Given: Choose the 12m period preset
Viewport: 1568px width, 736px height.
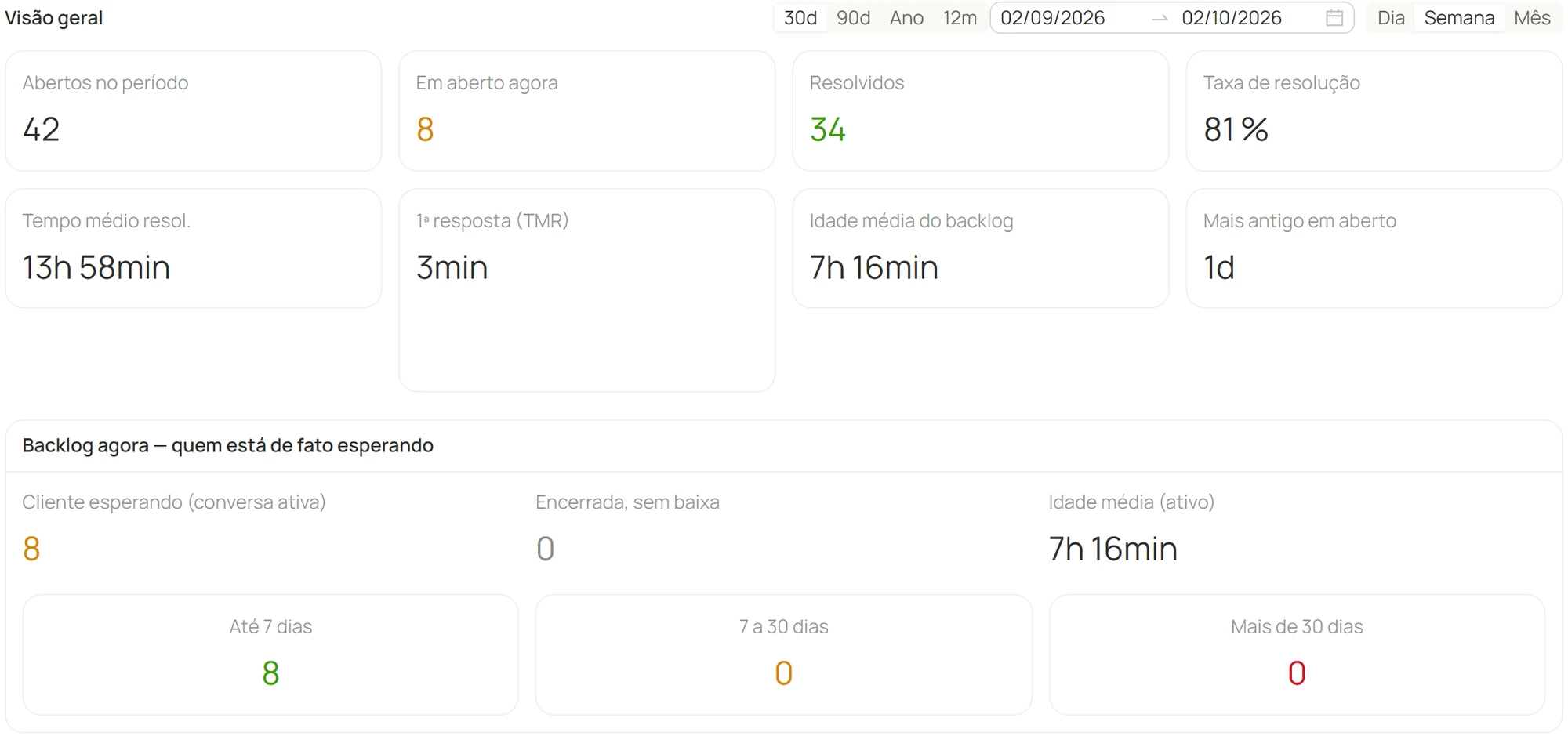Looking at the screenshot, I should point(960,18).
